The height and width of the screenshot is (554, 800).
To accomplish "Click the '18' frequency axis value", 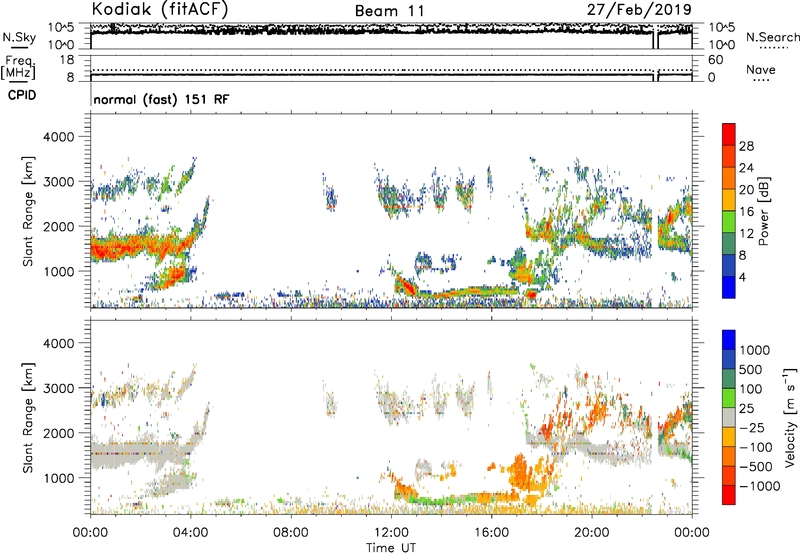I will [x=67, y=60].
